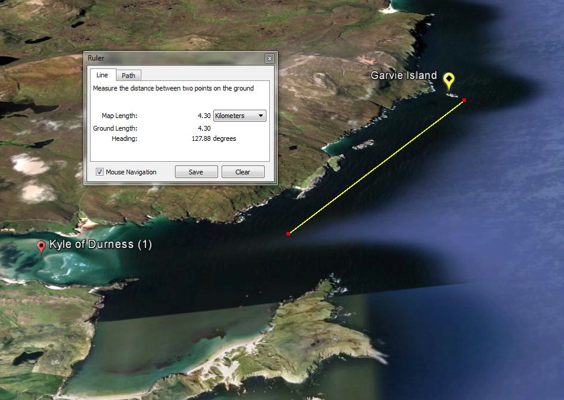
Task: Click the Map Length value 4.30
Action: (204, 116)
